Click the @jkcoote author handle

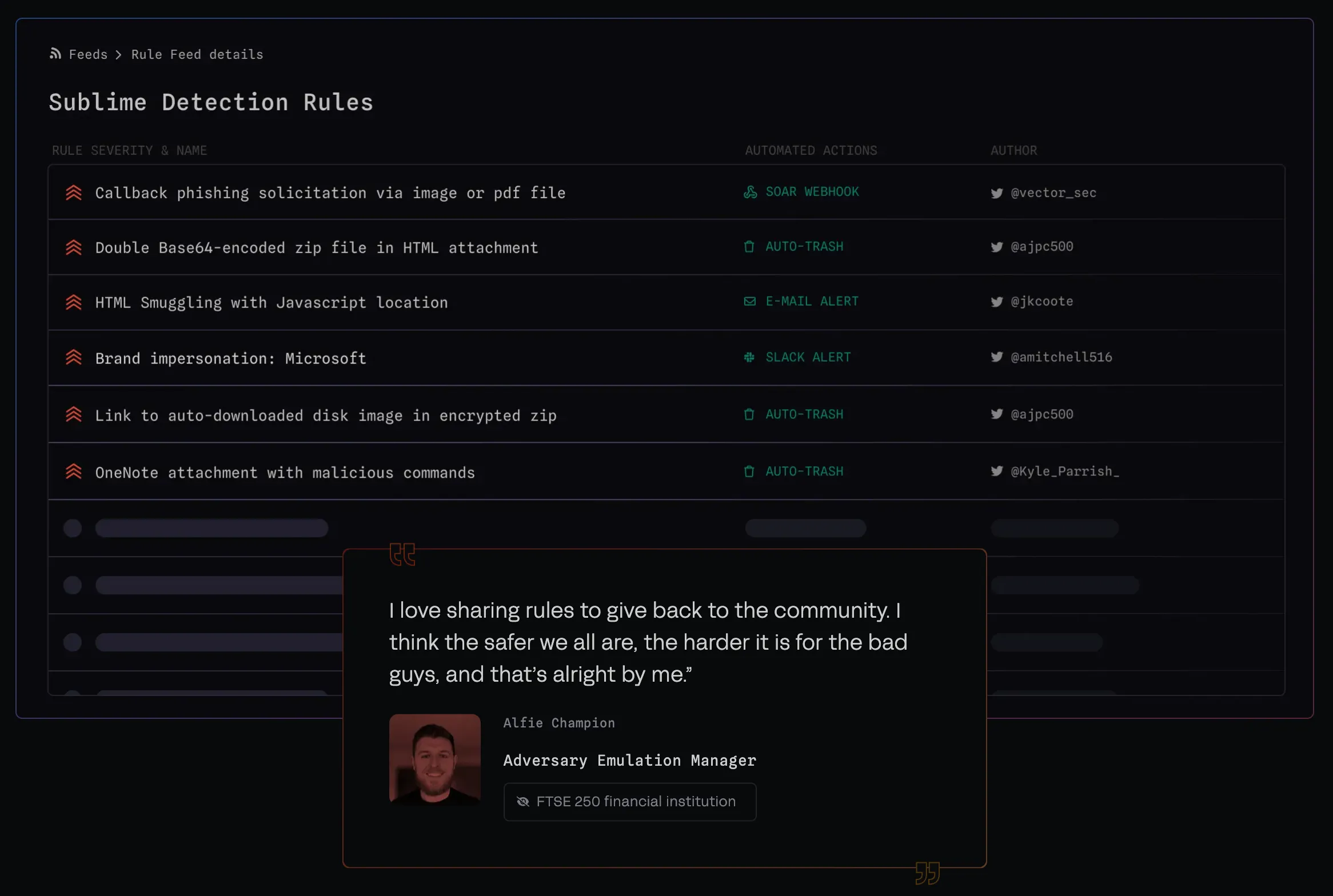[x=1042, y=301]
